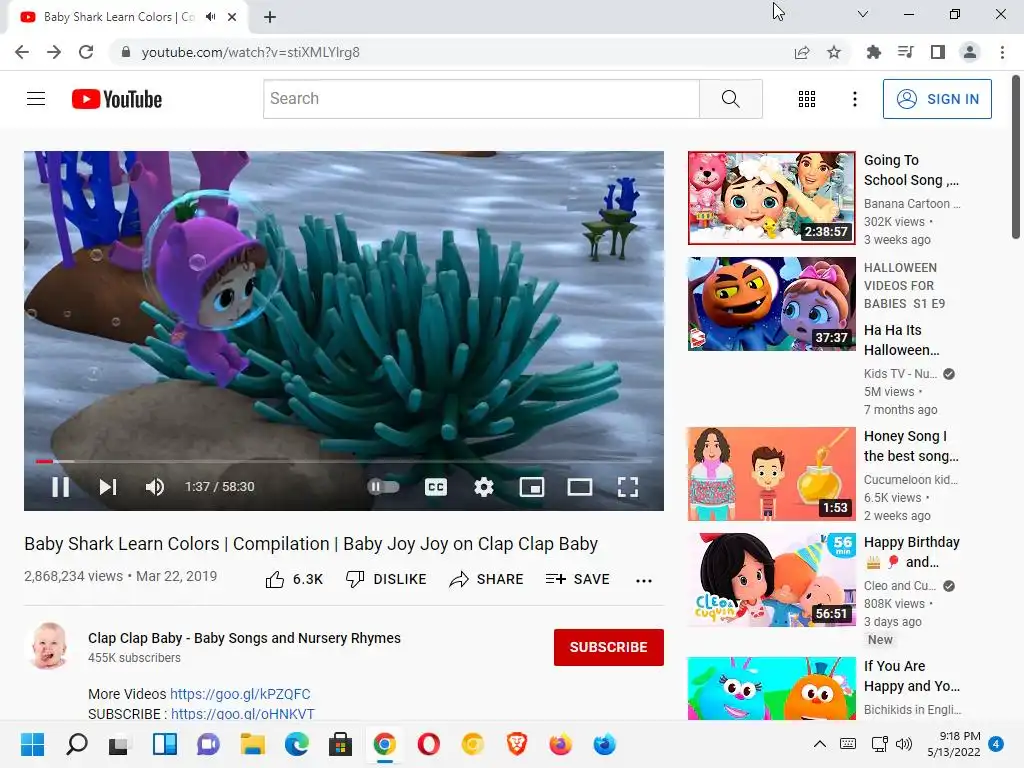This screenshot has width=1024, height=768.
Task: Open Chrome extensions puzzle icon
Action: (x=873, y=52)
